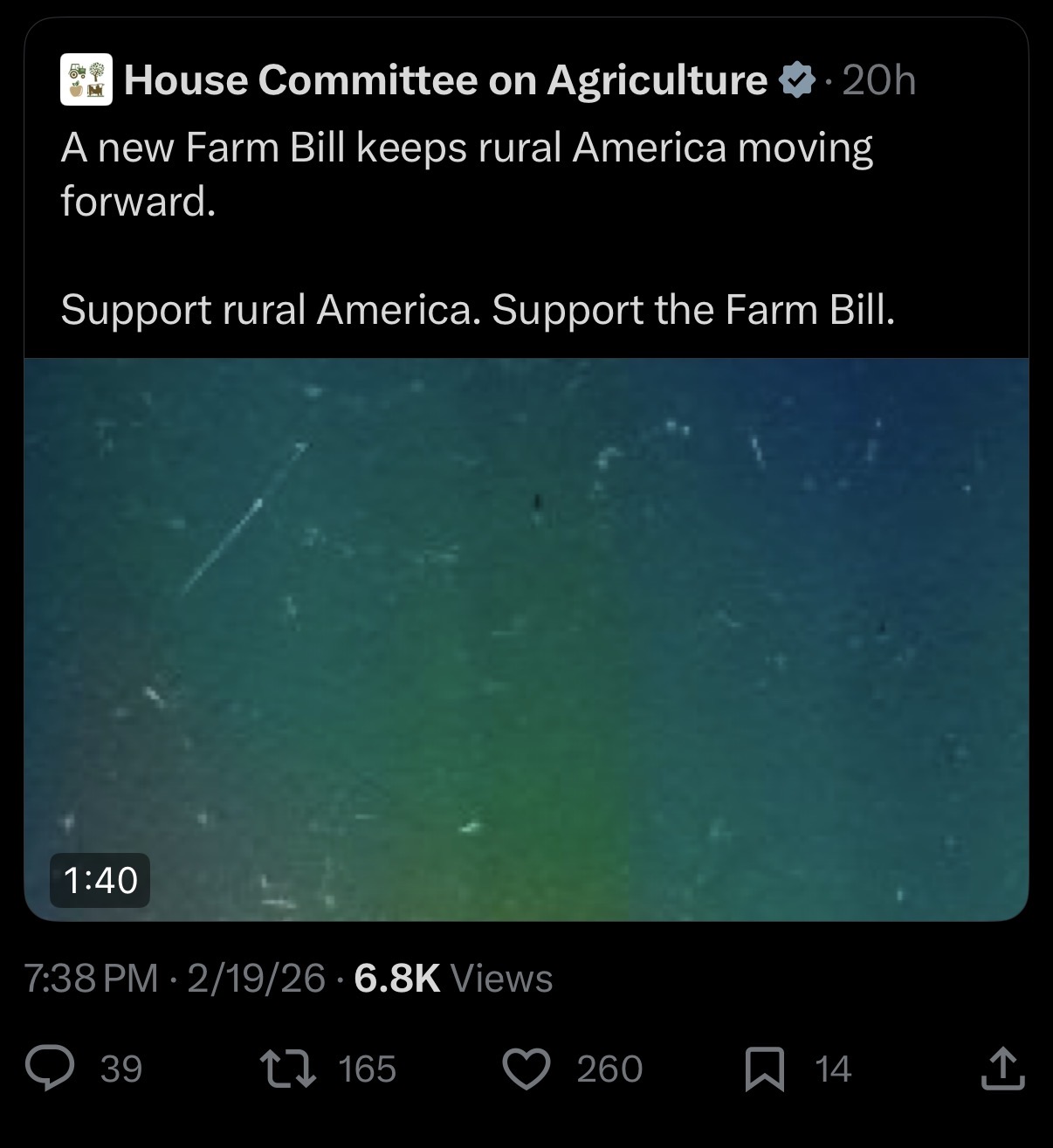
Task: Bookmark the post with the bookmark icon
Action: 765,1069
